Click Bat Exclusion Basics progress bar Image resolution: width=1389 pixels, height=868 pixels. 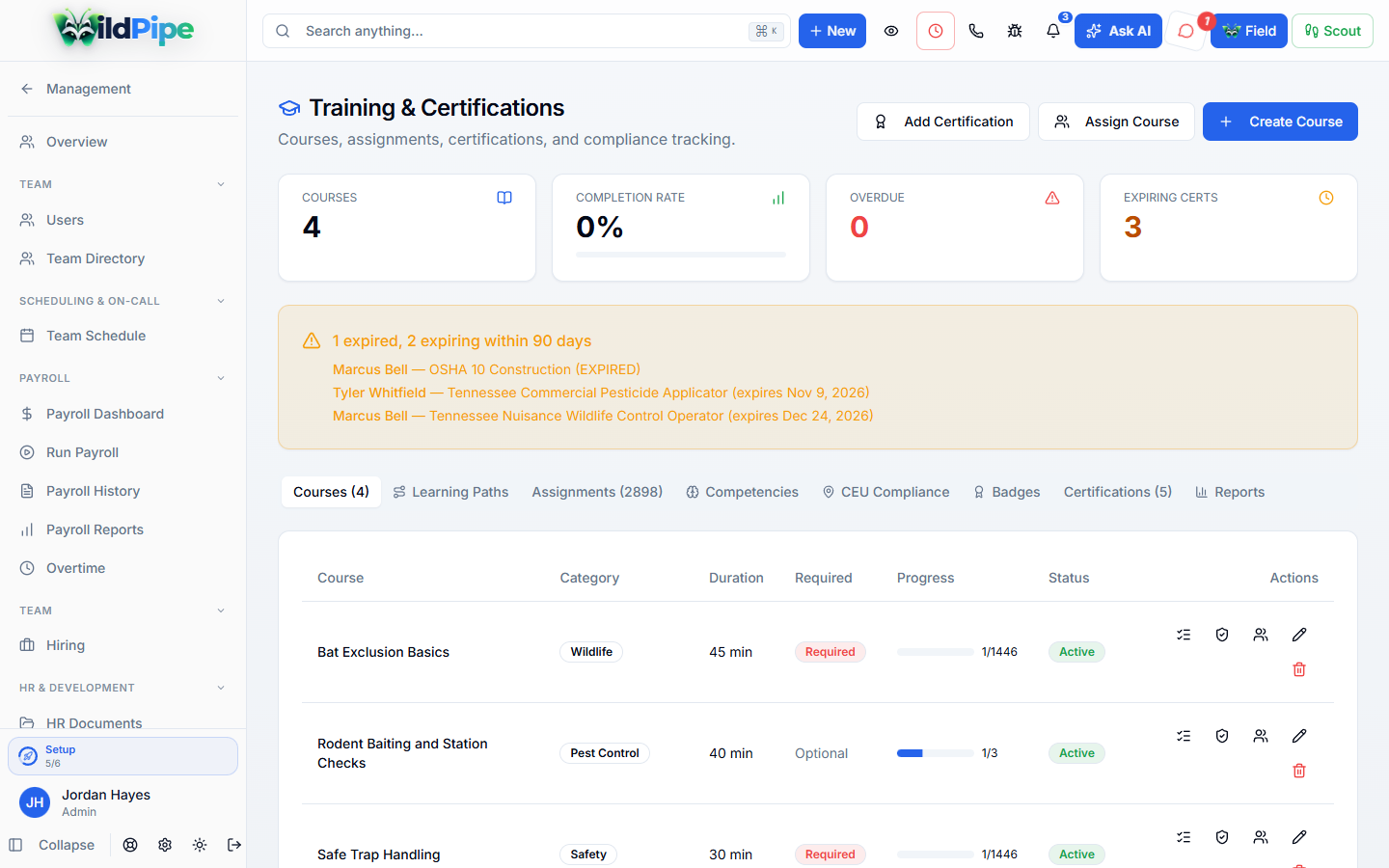[936, 652]
